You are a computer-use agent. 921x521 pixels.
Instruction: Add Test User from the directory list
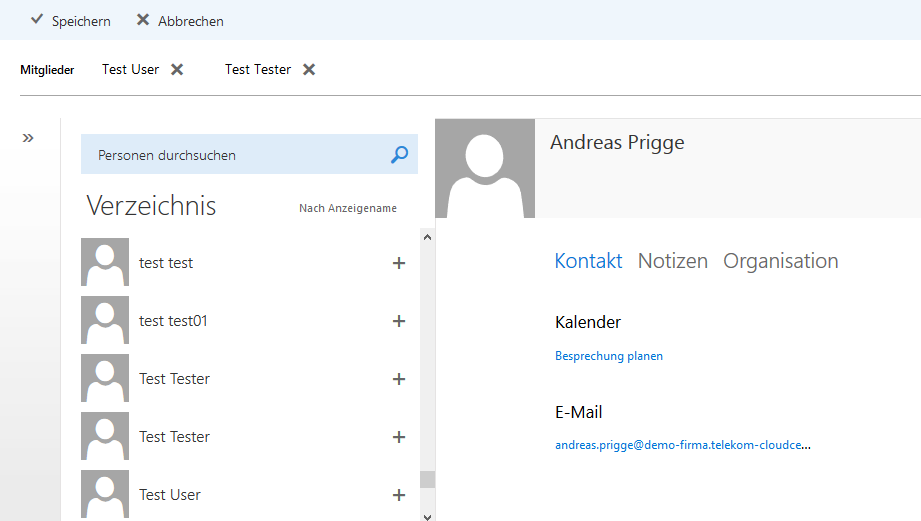coord(399,495)
